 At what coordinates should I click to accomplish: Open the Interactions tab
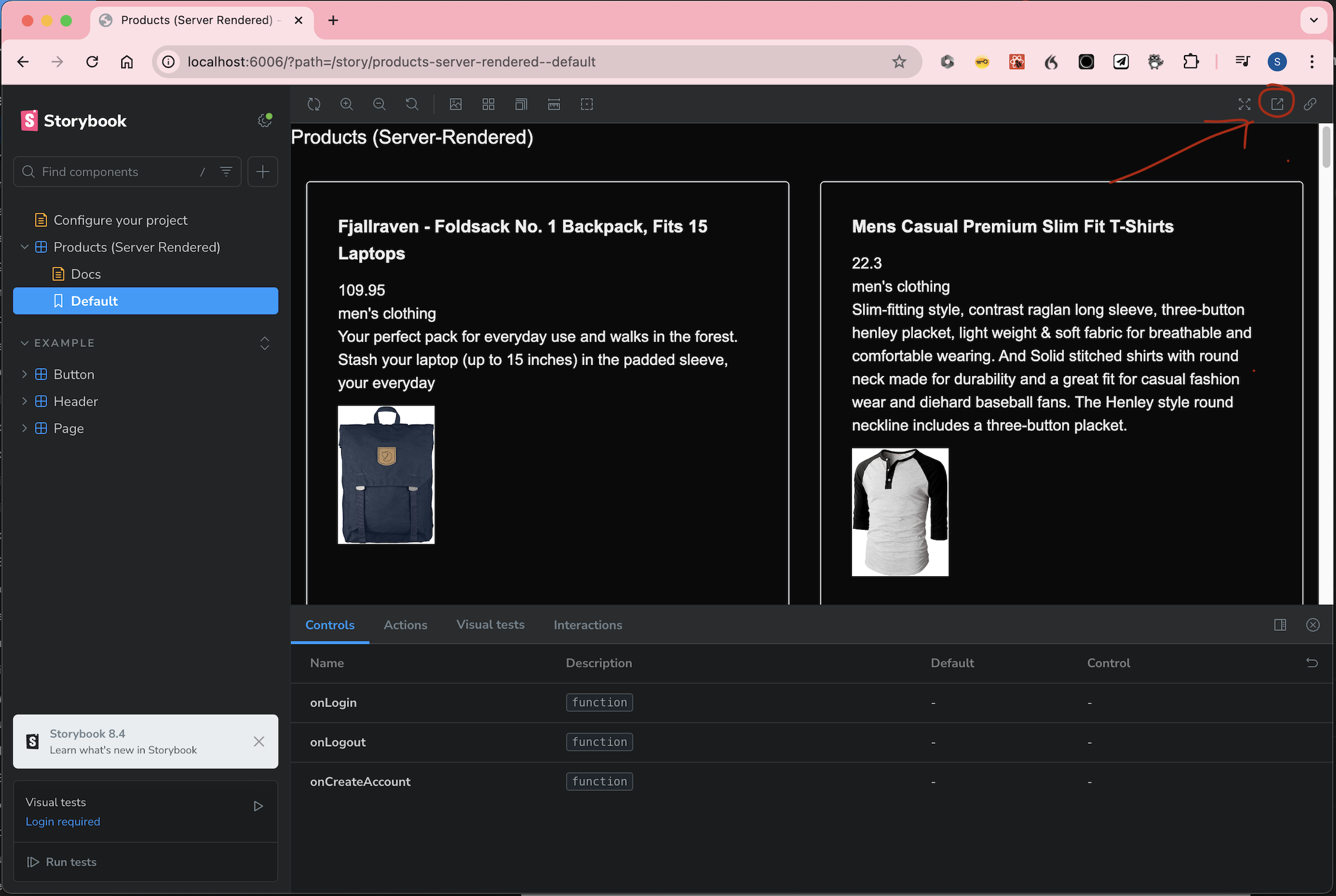point(588,625)
